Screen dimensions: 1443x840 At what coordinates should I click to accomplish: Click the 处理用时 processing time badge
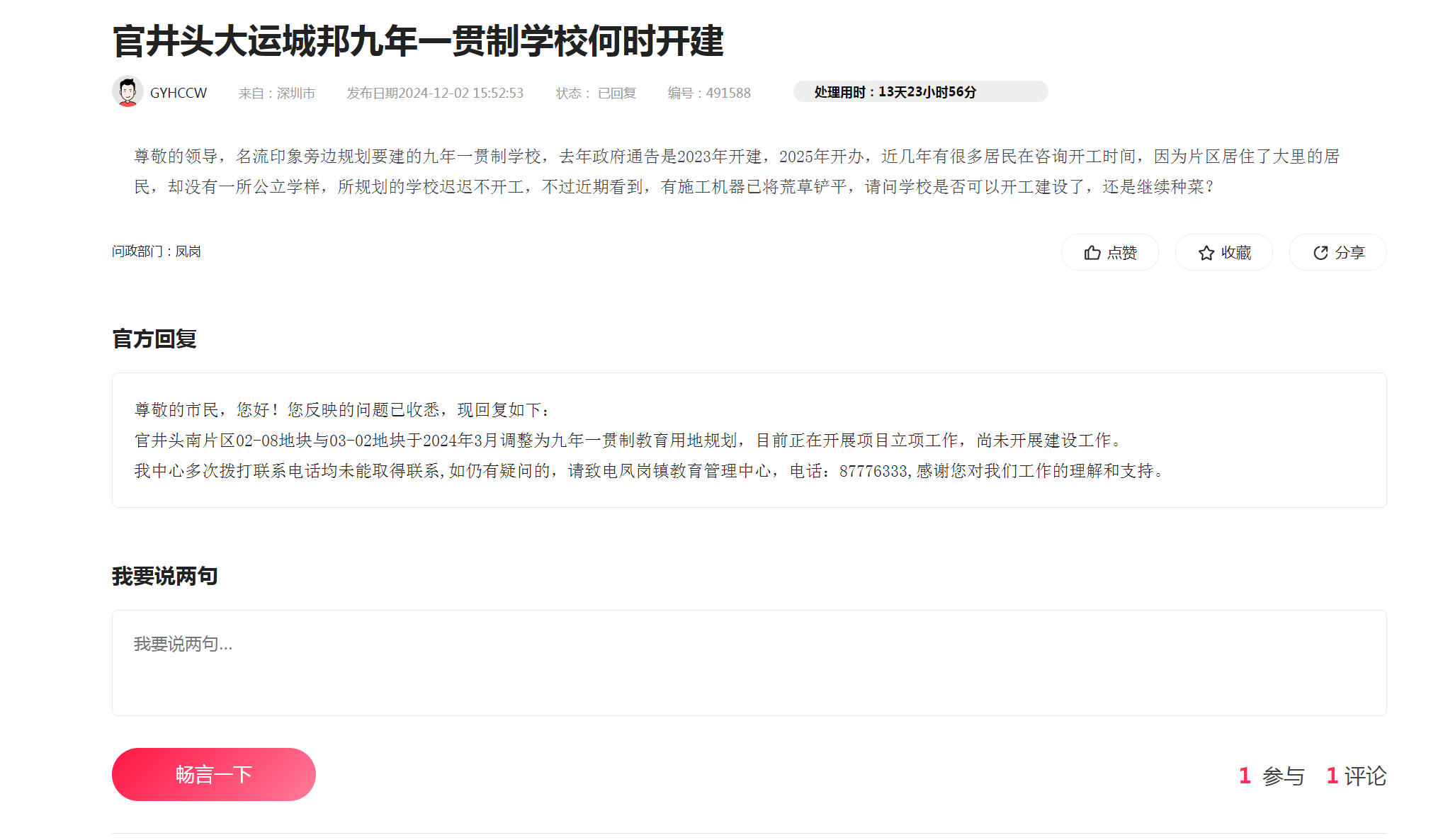919,92
